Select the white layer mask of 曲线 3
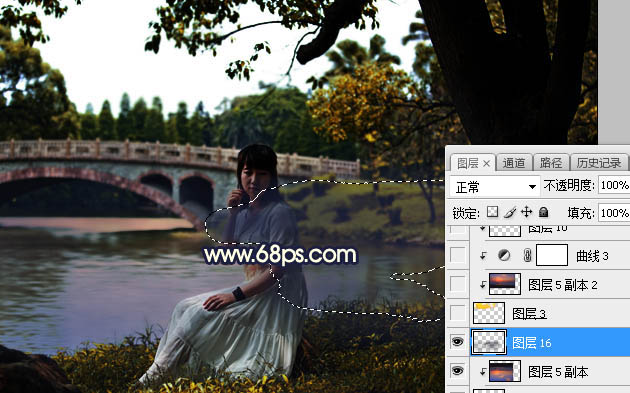The image size is (630, 393). (552, 255)
